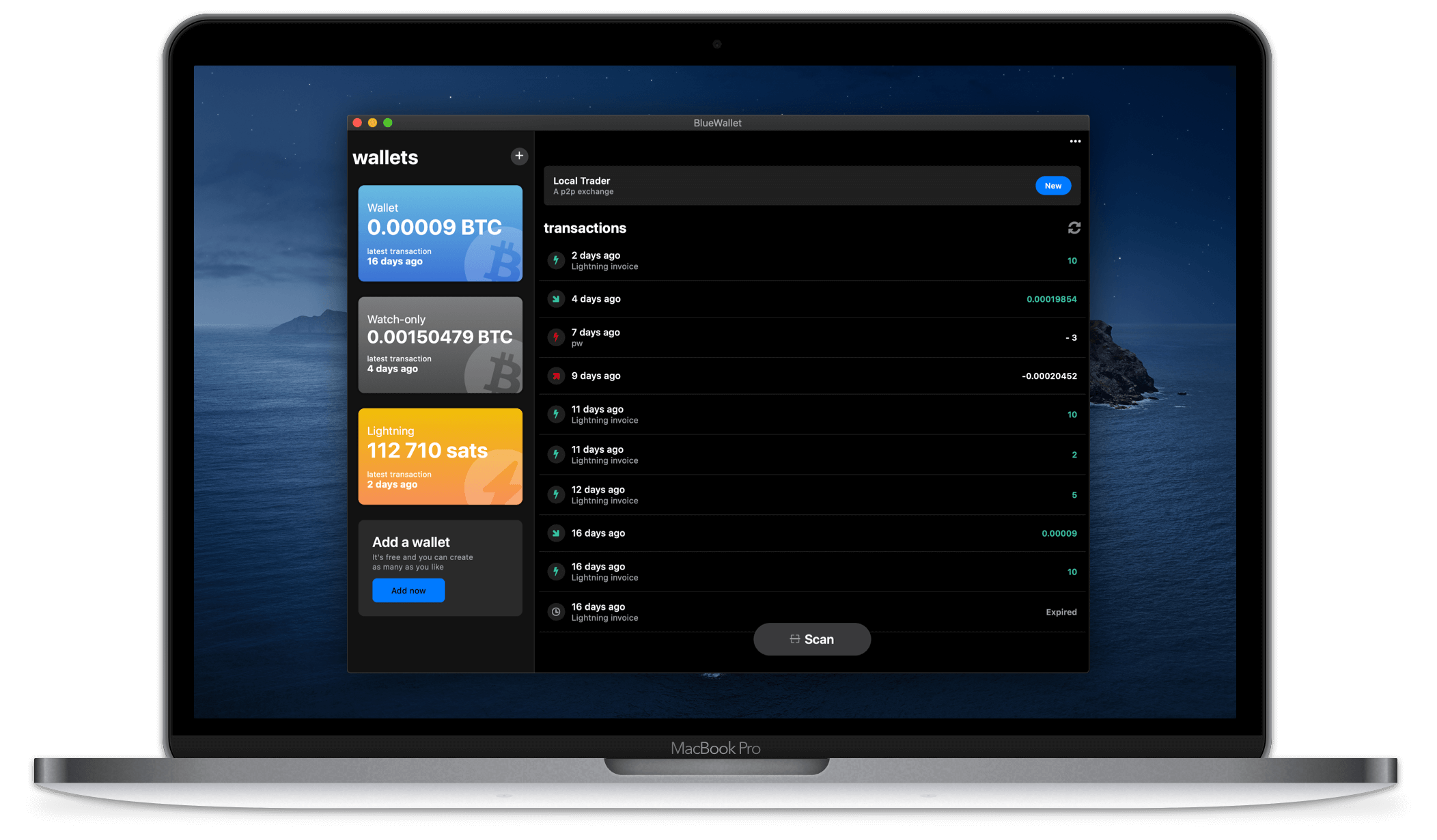Click the refresh transactions icon
Image resolution: width=1437 pixels, height=840 pixels.
pyautogui.click(x=1074, y=227)
